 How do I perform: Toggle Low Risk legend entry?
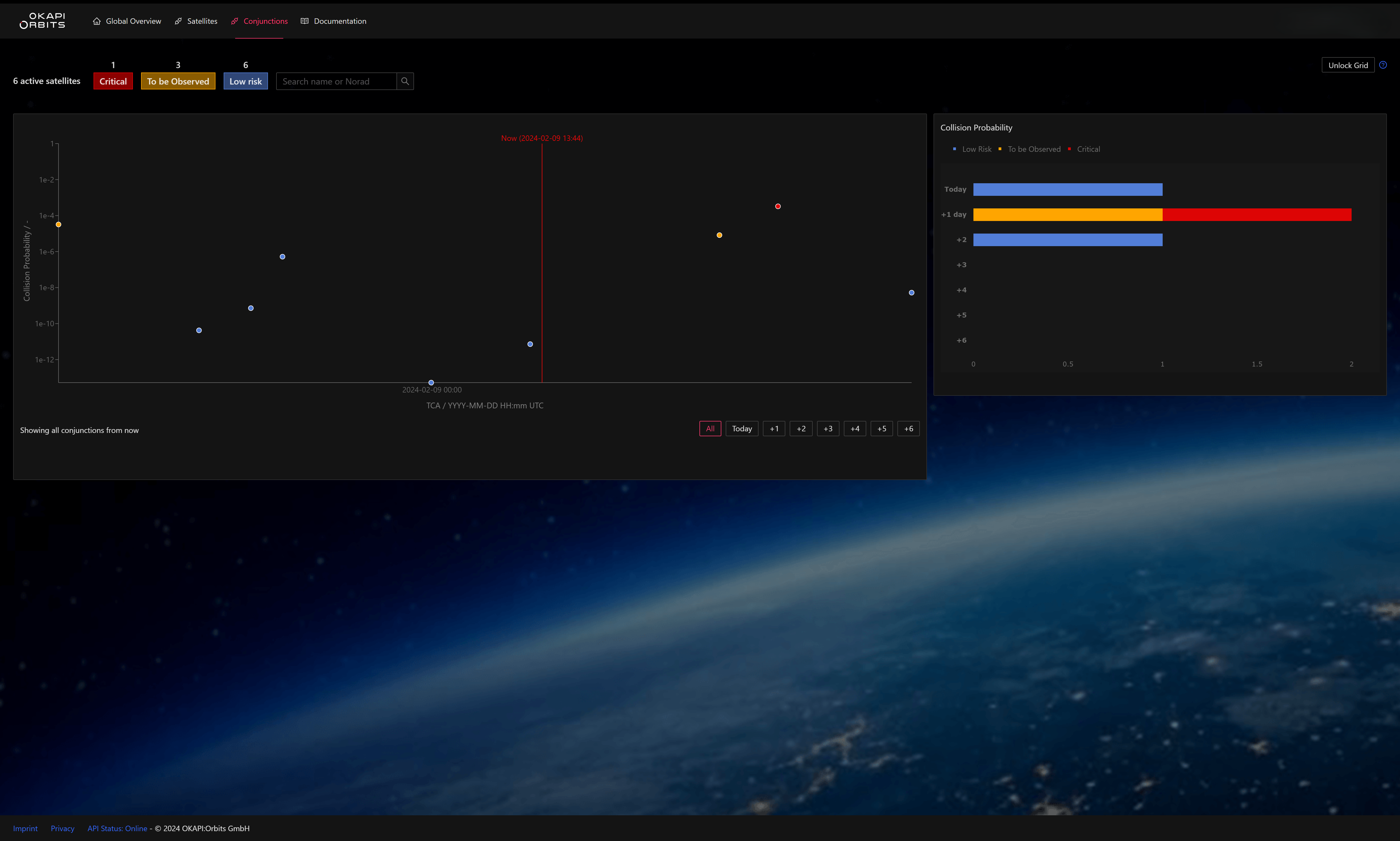(972, 149)
